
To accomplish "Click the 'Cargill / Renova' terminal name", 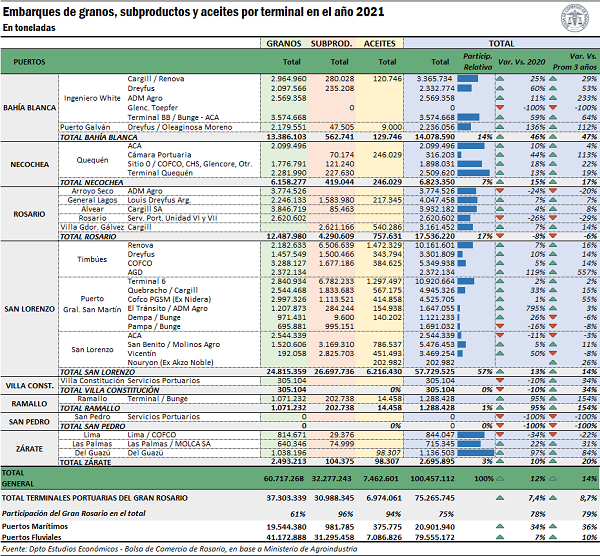I will [156, 79].
